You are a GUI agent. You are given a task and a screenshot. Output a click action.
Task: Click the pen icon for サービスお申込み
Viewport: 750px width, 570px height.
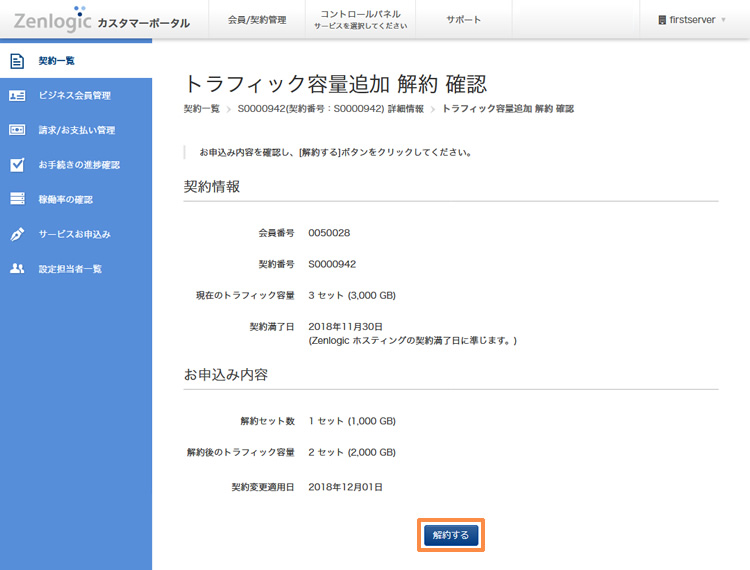[x=17, y=234]
